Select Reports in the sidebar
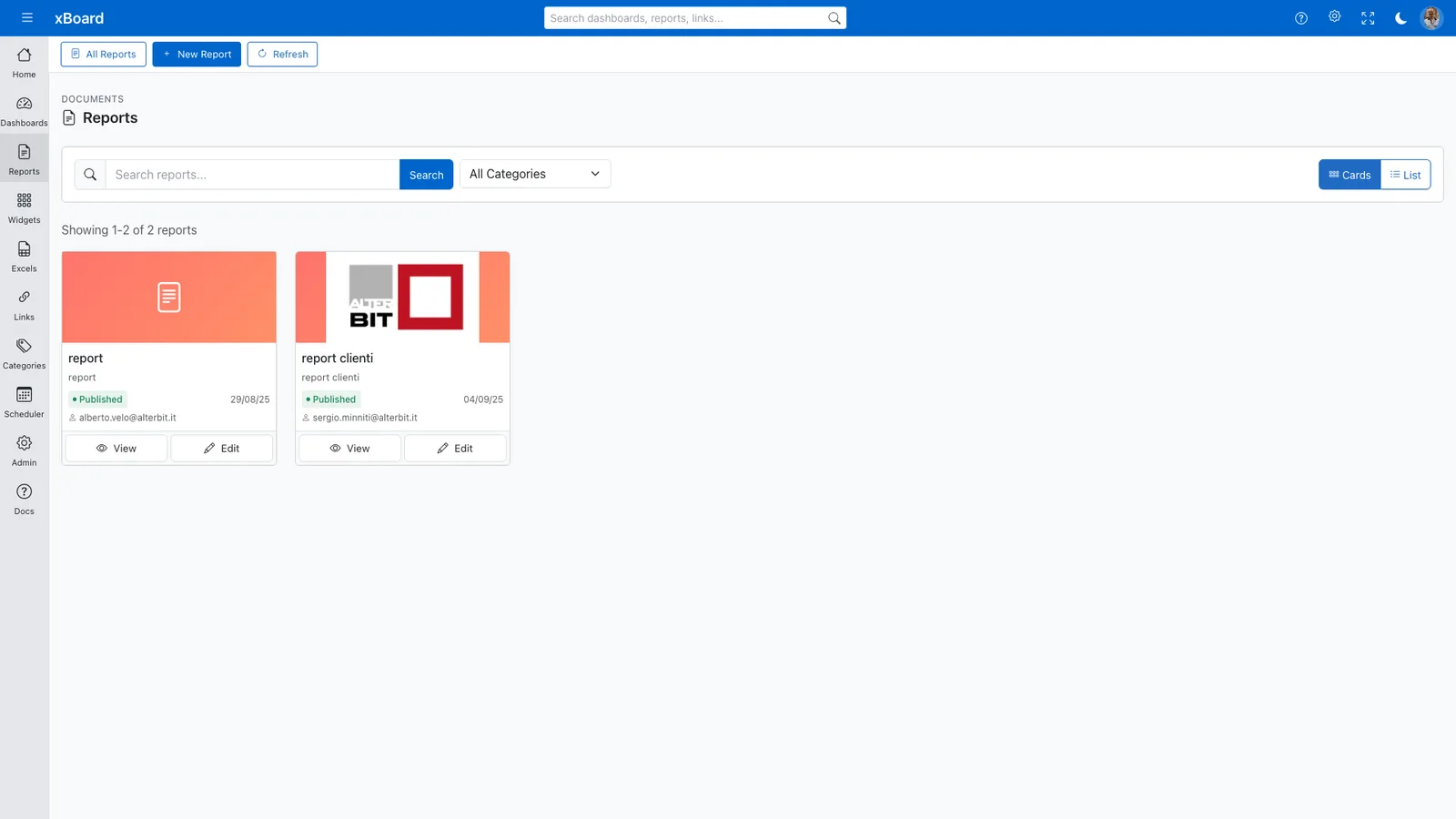The image size is (1456, 819). [25, 159]
